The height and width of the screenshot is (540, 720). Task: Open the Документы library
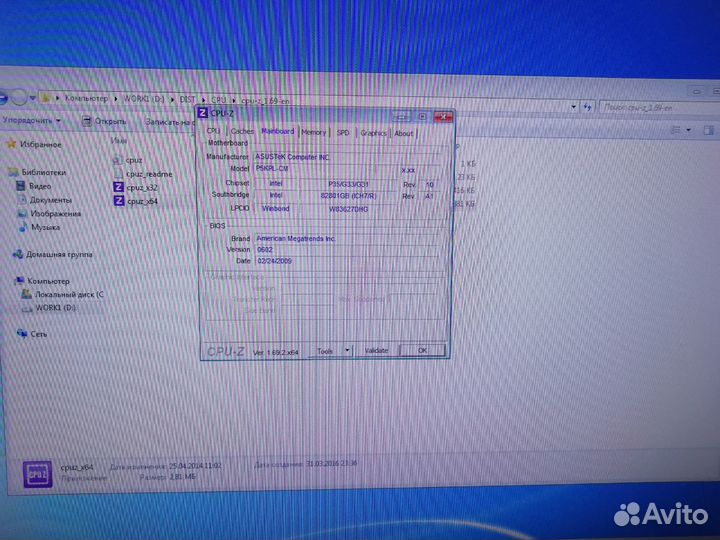click(x=51, y=200)
